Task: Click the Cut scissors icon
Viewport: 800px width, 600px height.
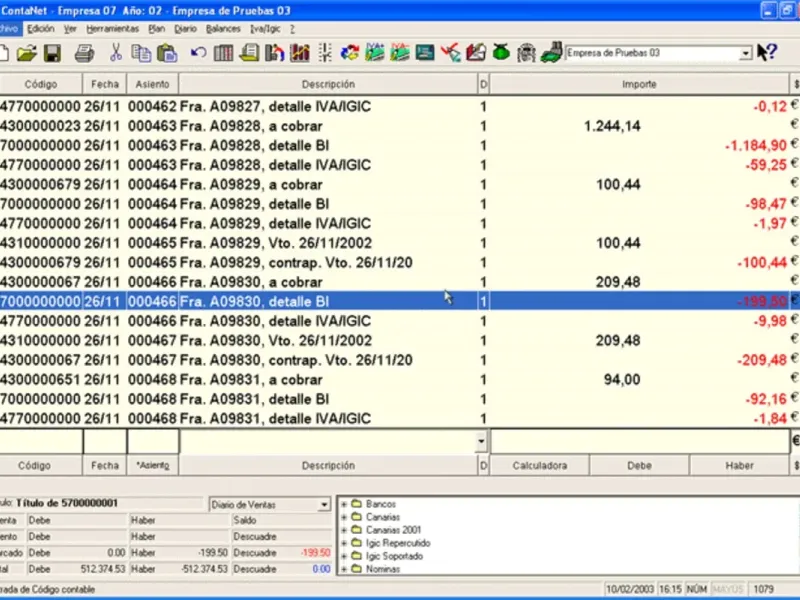Action: coord(116,53)
